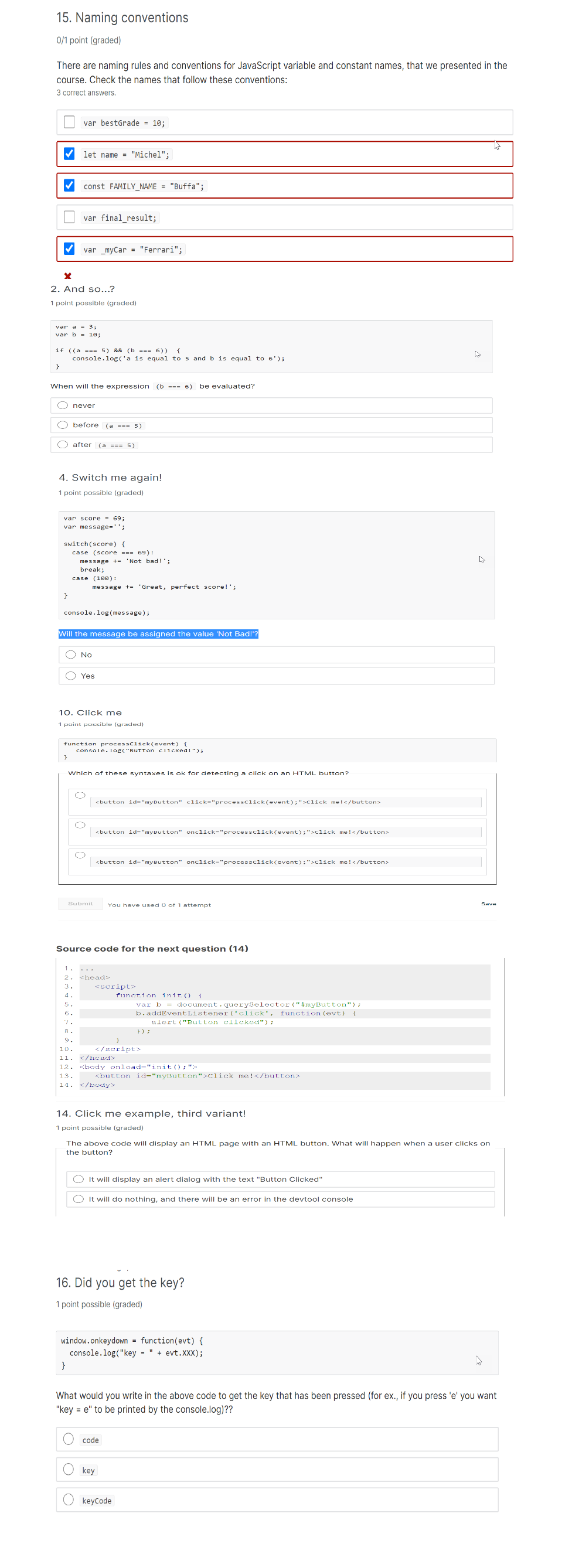The image size is (572, 1568).
Task: Select the 'before (a === 5)' option
Action: [x=63, y=425]
